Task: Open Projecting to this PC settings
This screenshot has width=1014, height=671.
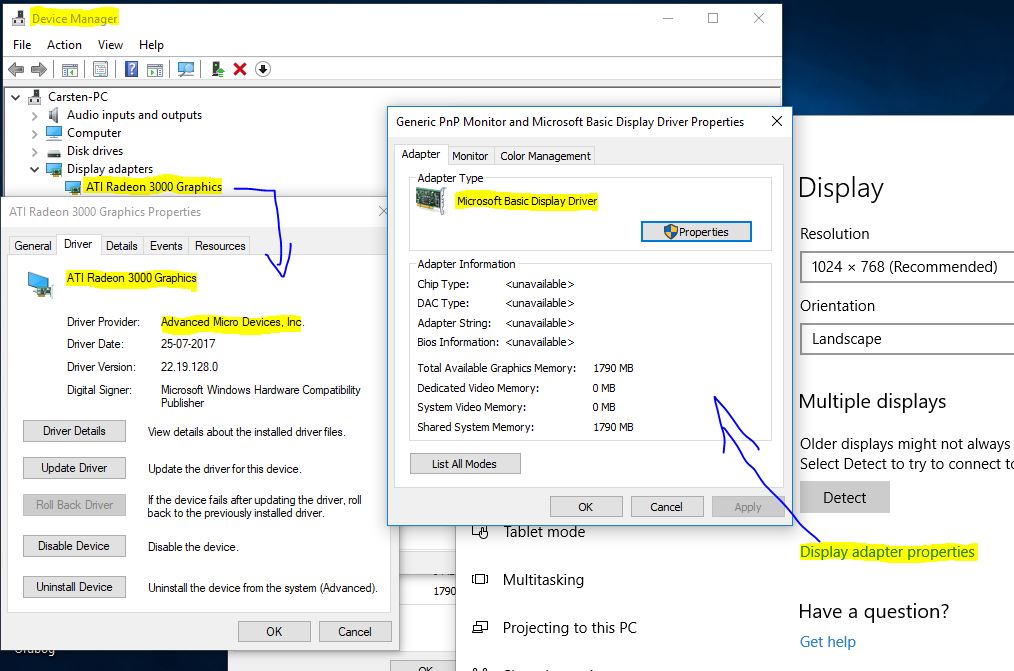Action: click(570, 628)
